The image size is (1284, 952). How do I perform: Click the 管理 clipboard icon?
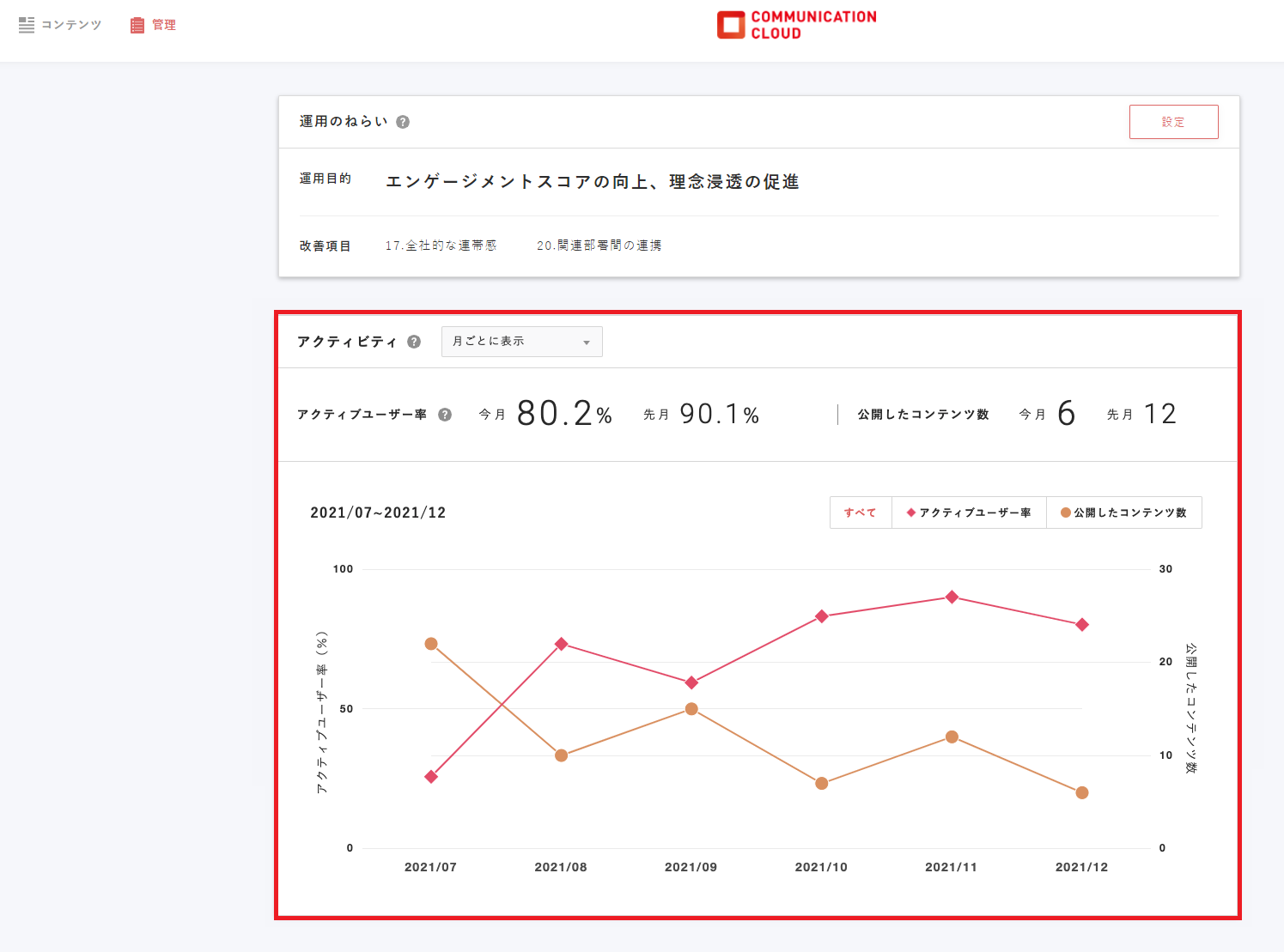coord(137,26)
